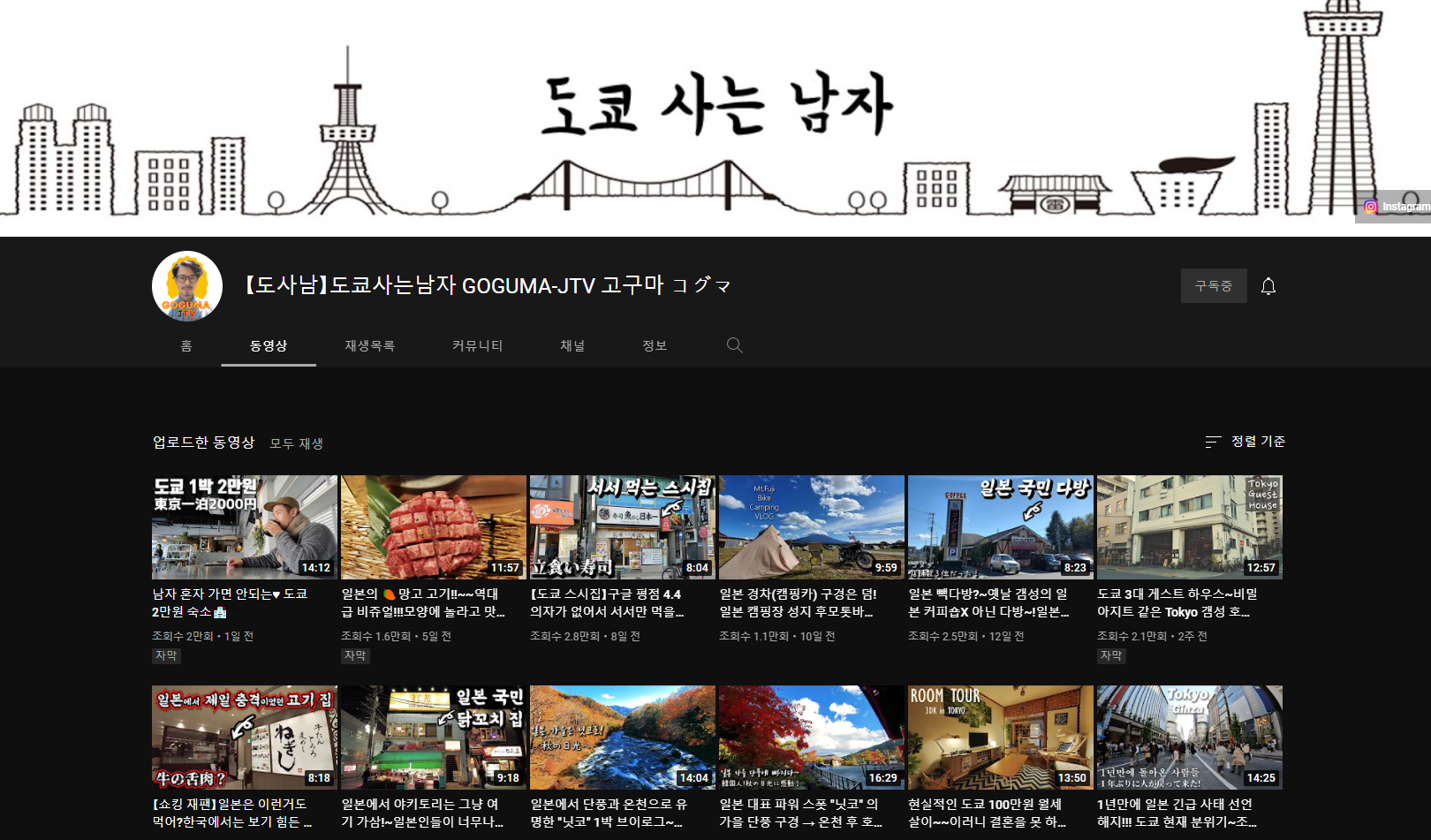Screen dimensions: 1431x840
Task: Click the 모두 재생 play all link
Action: (296, 443)
